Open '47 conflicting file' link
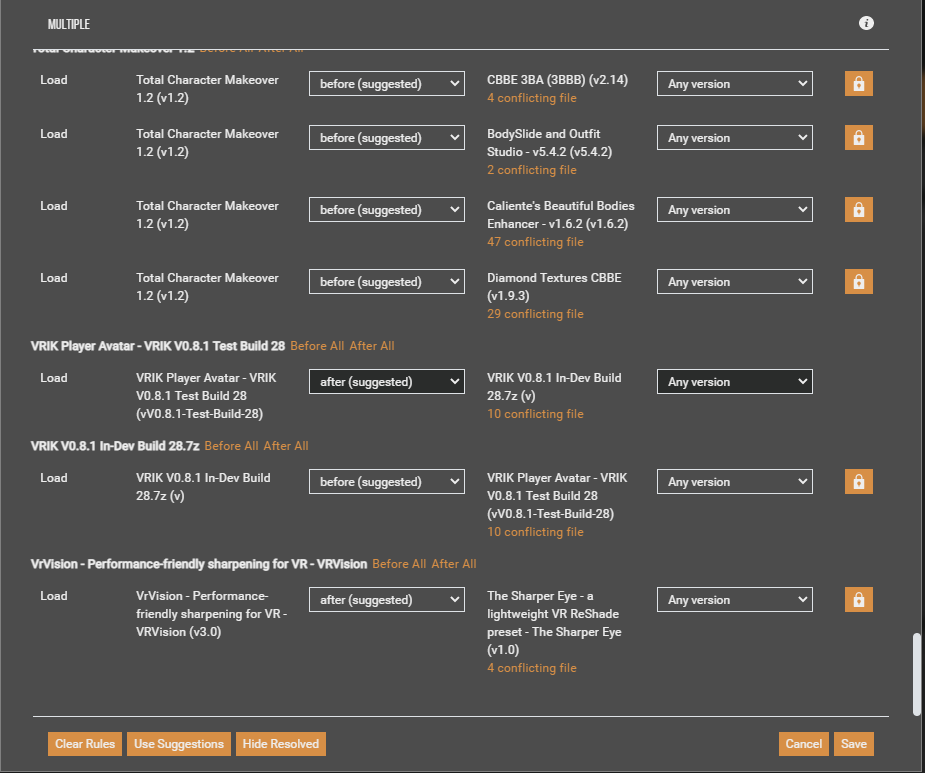The height and width of the screenshot is (773, 925). coord(535,242)
